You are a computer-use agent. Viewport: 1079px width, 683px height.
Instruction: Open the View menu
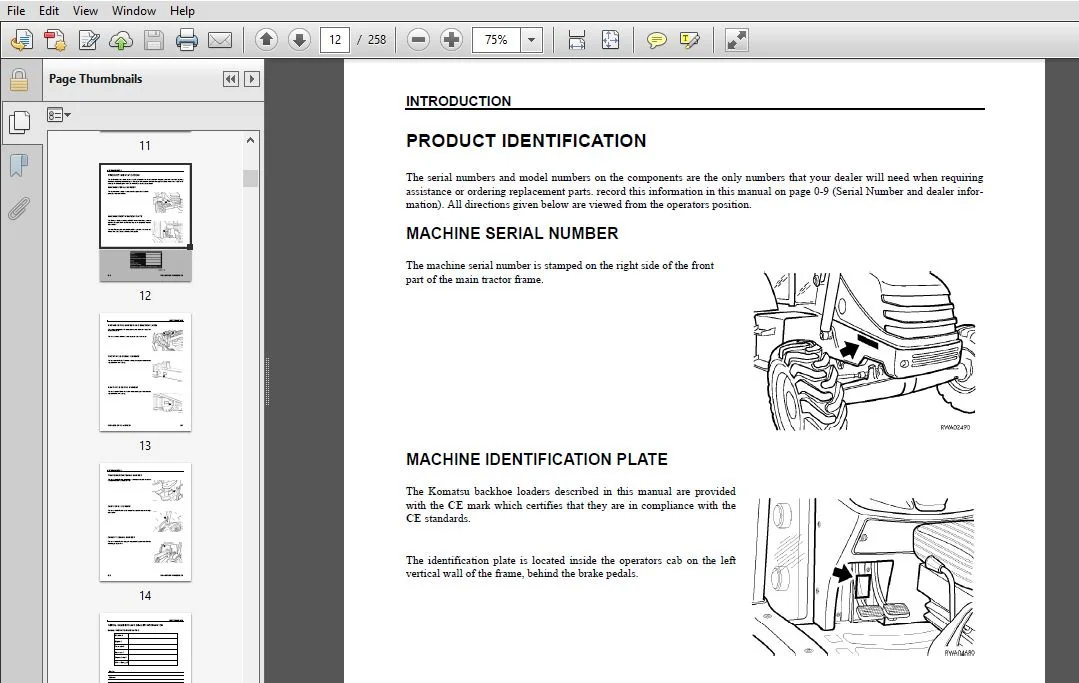coord(85,10)
